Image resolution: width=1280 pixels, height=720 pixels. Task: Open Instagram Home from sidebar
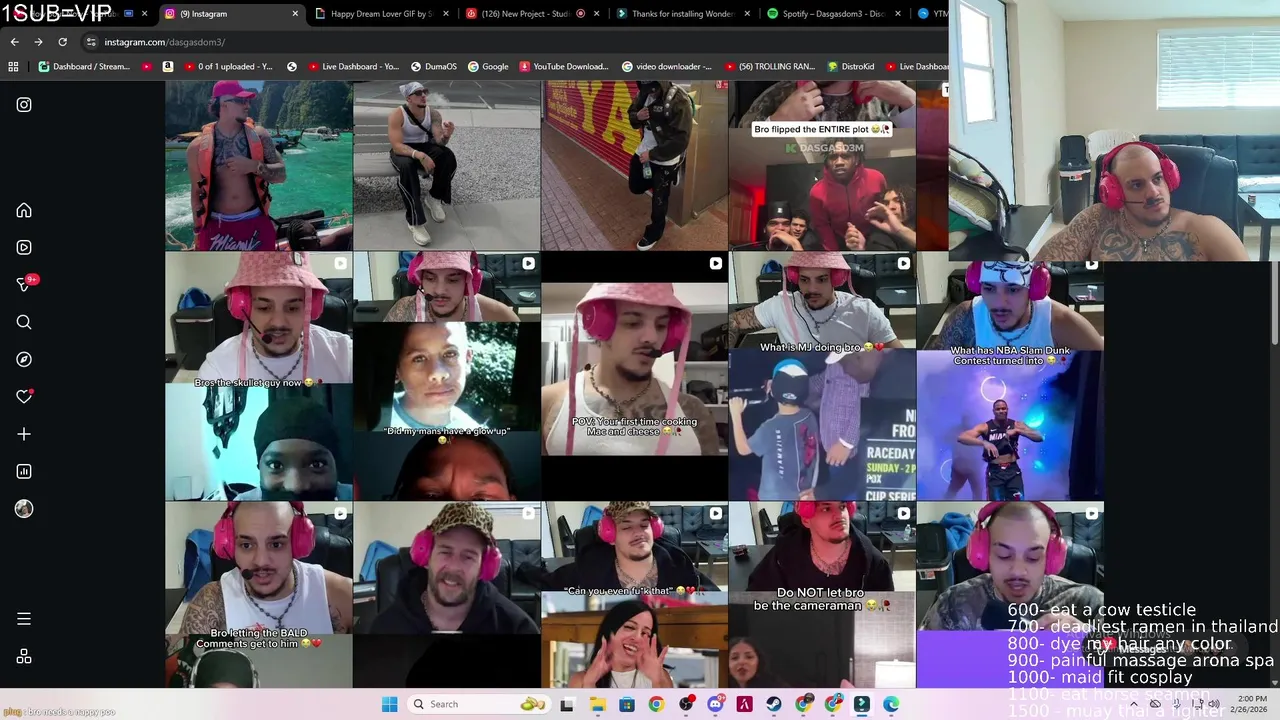tap(24, 210)
